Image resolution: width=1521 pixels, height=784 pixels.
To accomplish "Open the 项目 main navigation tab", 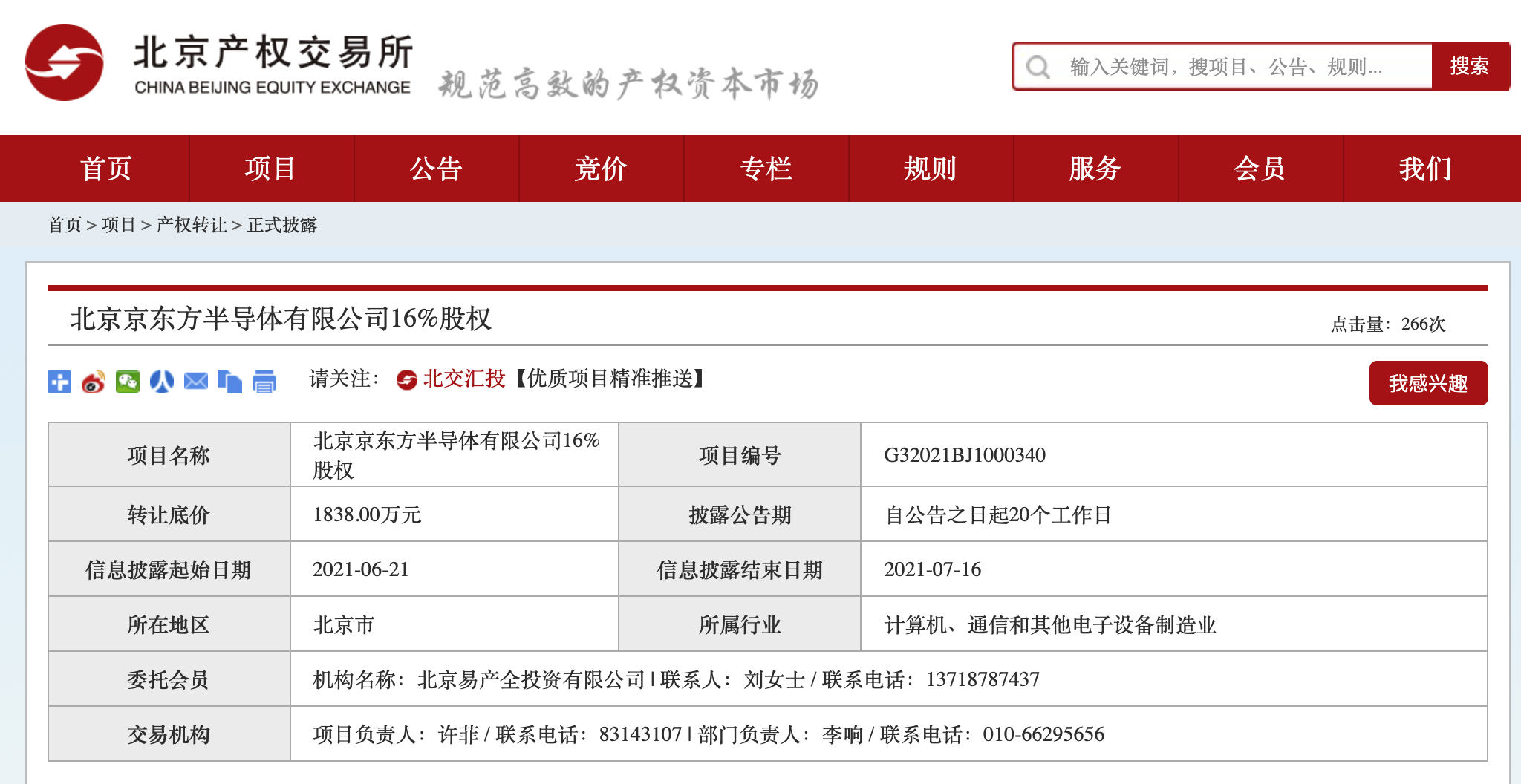I will [x=271, y=169].
